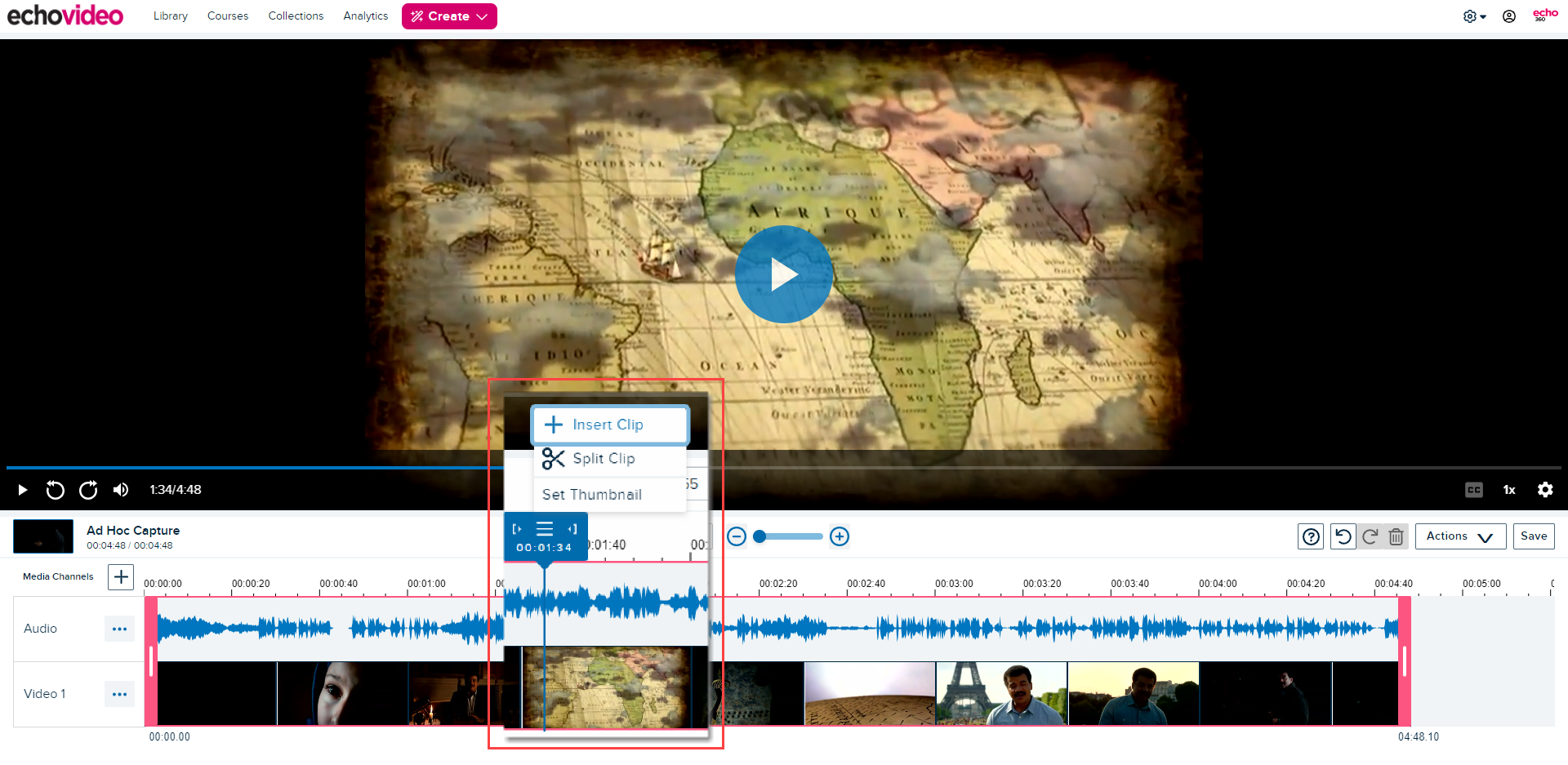
Task: Select Insert Clip from the menu
Action: 610,425
